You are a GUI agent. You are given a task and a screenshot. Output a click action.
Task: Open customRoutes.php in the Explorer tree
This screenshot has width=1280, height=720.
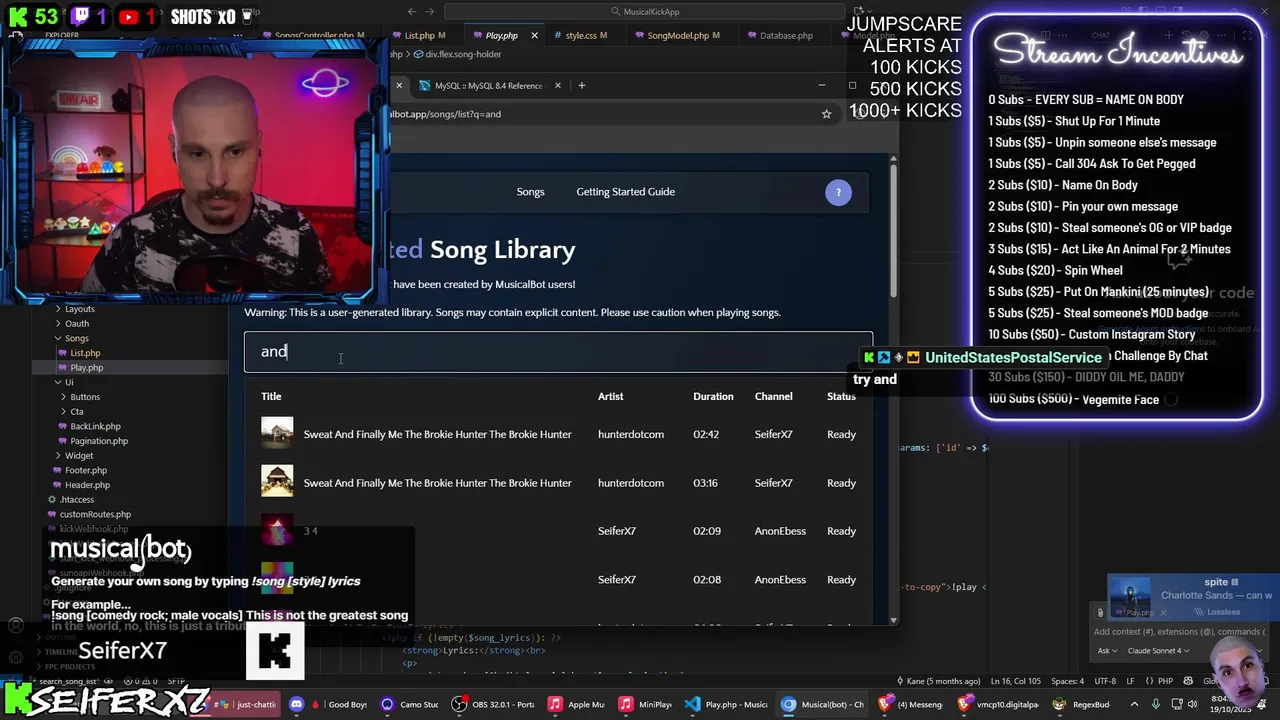click(x=95, y=514)
